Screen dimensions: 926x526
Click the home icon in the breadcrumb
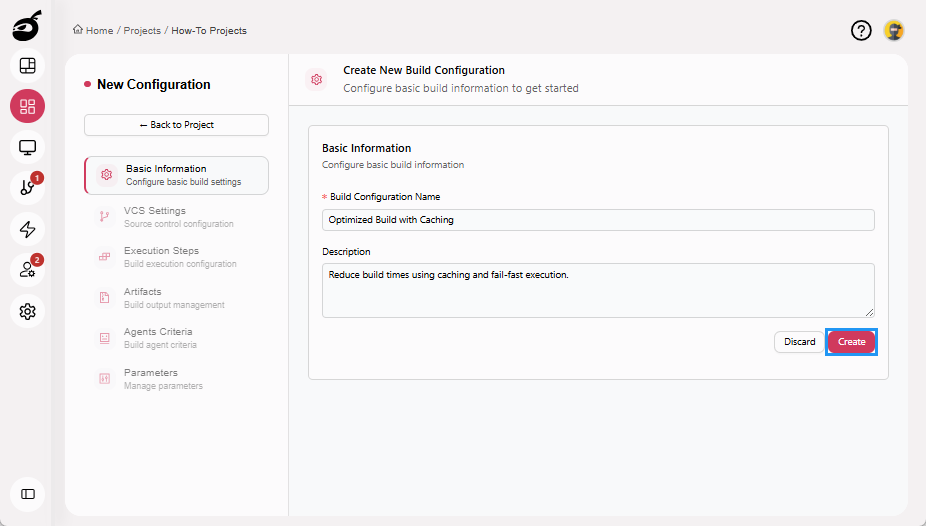[x=78, y=30]
